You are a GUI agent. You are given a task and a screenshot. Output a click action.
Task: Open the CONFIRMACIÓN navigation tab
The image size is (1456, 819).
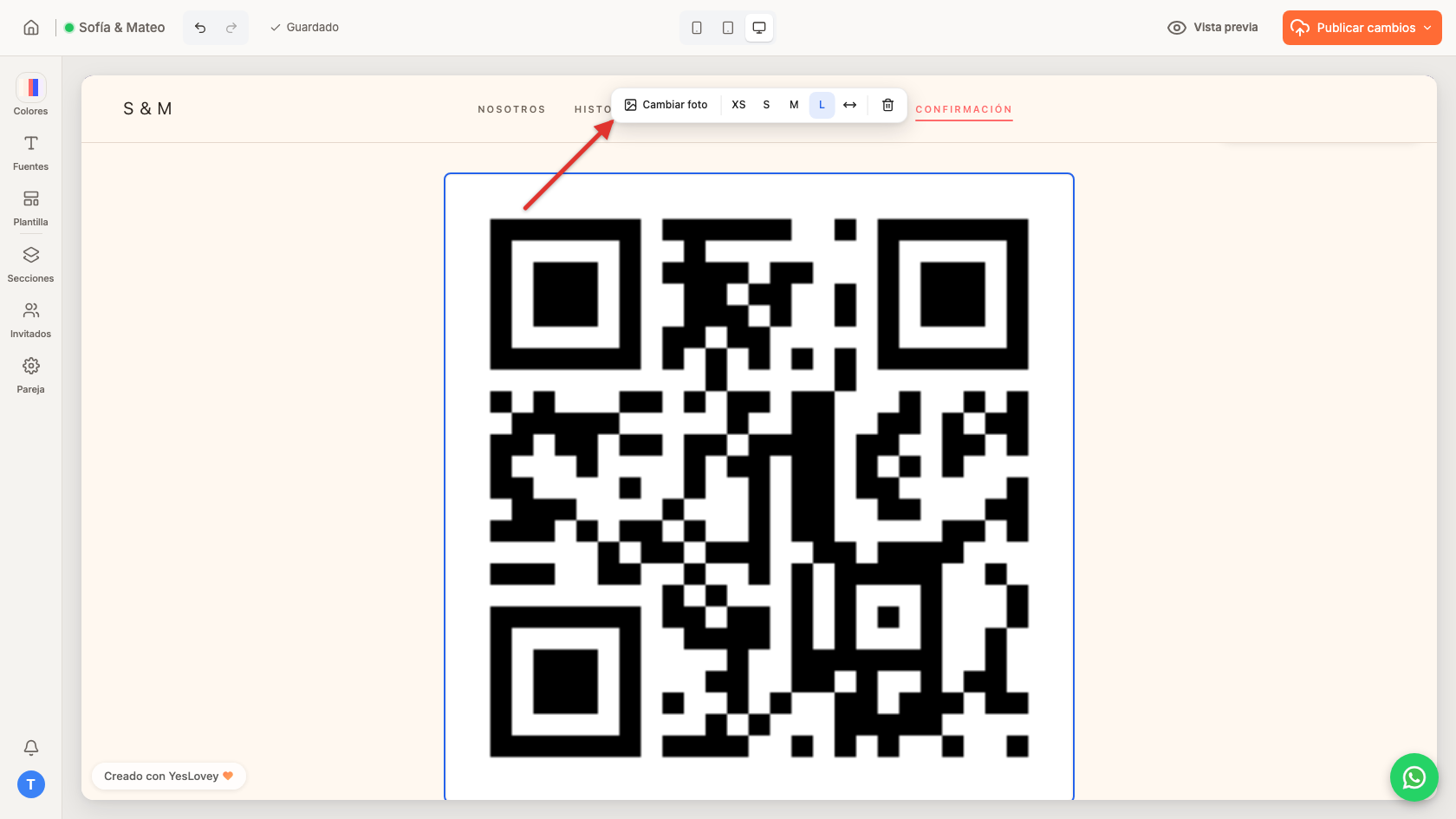click(x=964, y=109)
